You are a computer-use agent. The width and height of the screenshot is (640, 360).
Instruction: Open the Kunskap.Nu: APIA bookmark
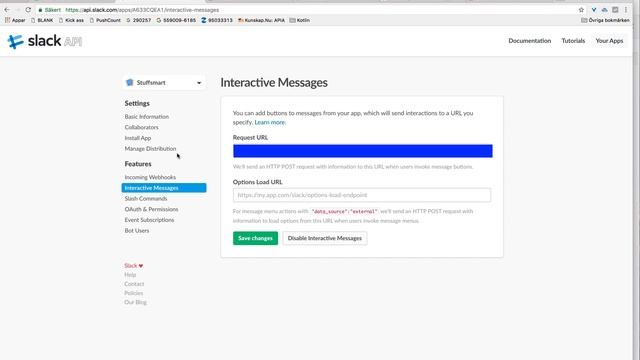(261, 20)
